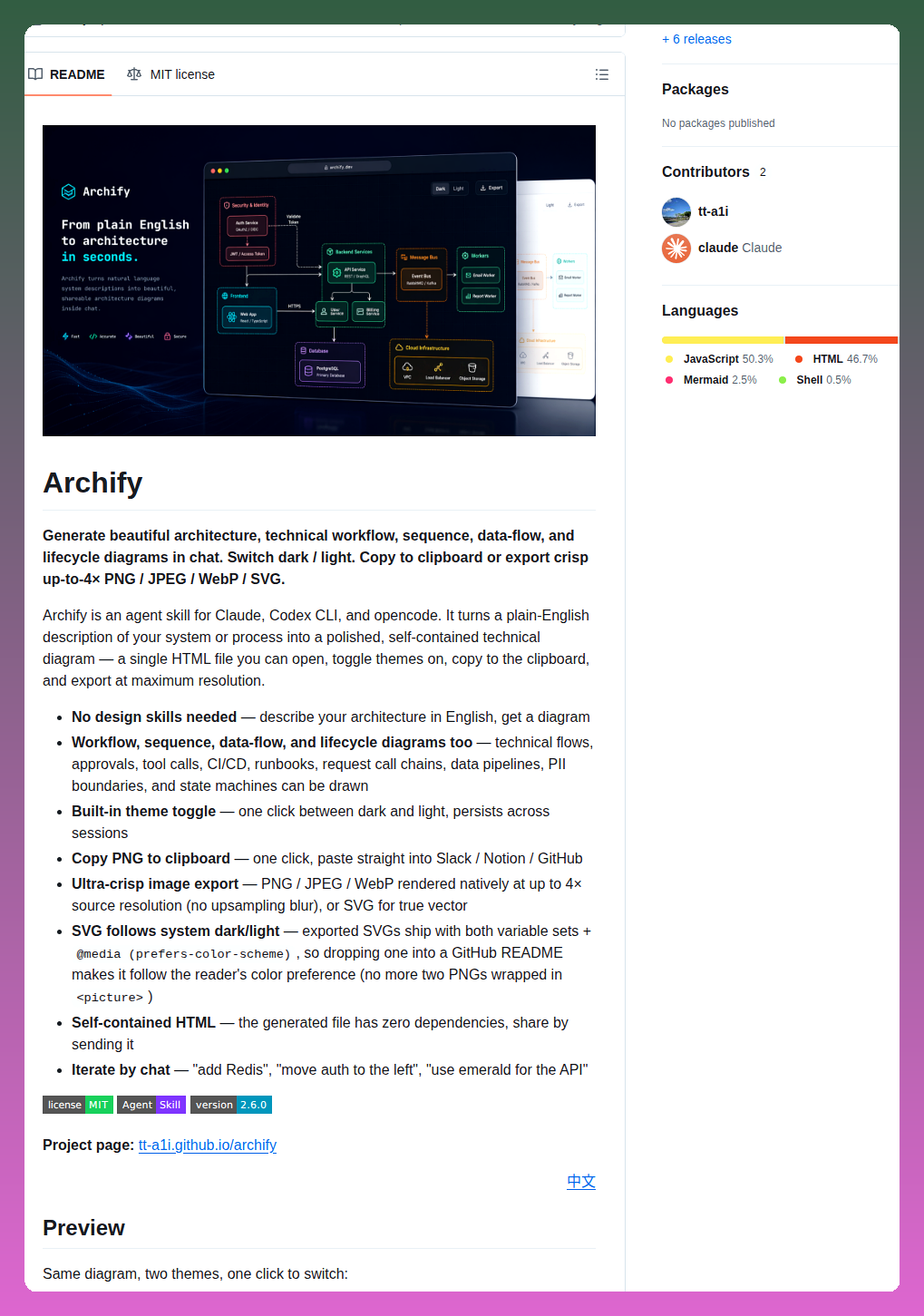Filter by HTML 46.7% language
Image resolution: width=924 pixels, height=1316 pixels.
click(x=836, y=359)
